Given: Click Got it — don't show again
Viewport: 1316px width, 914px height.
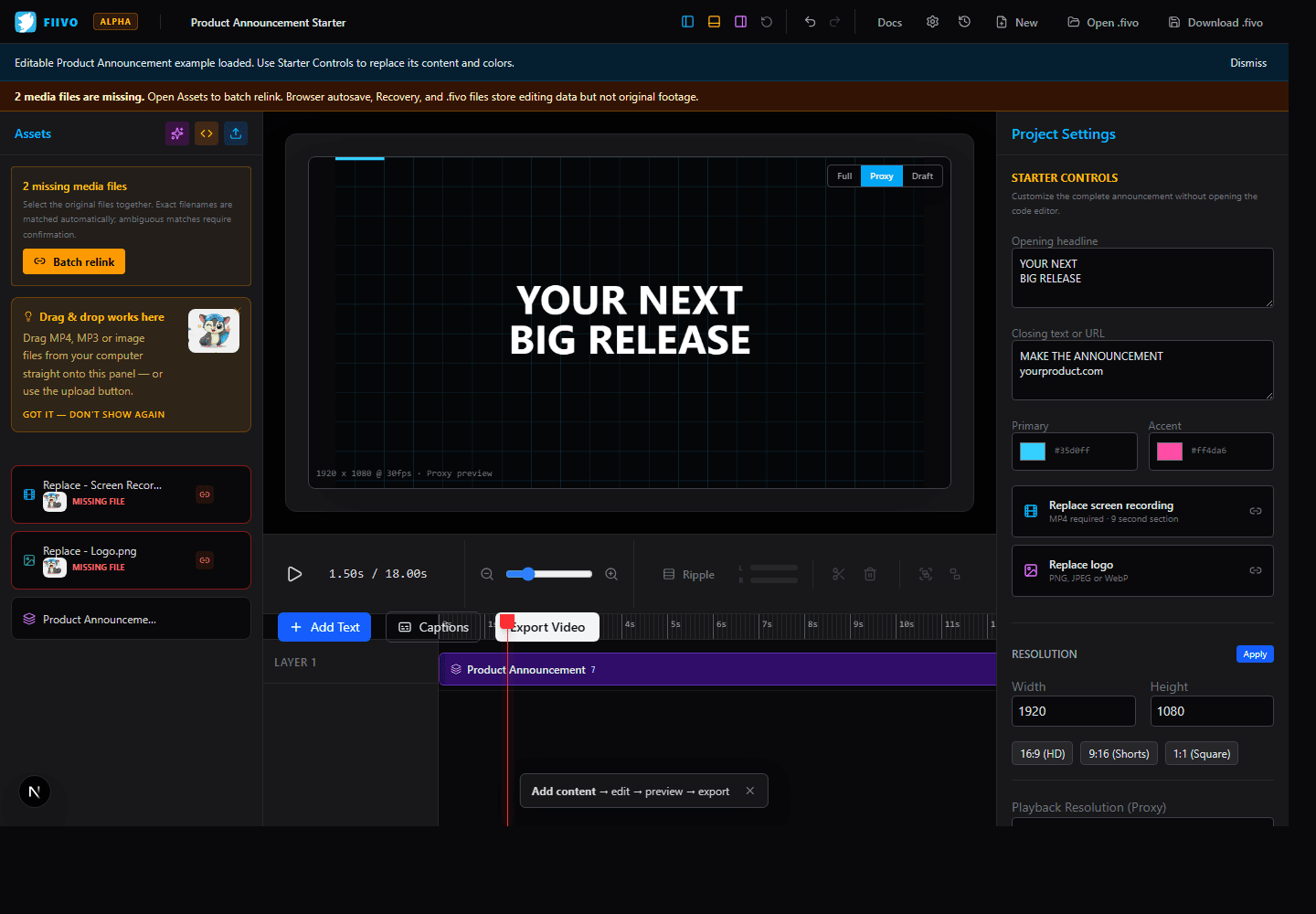Looking at the screenshot, I should coord(94,415).
